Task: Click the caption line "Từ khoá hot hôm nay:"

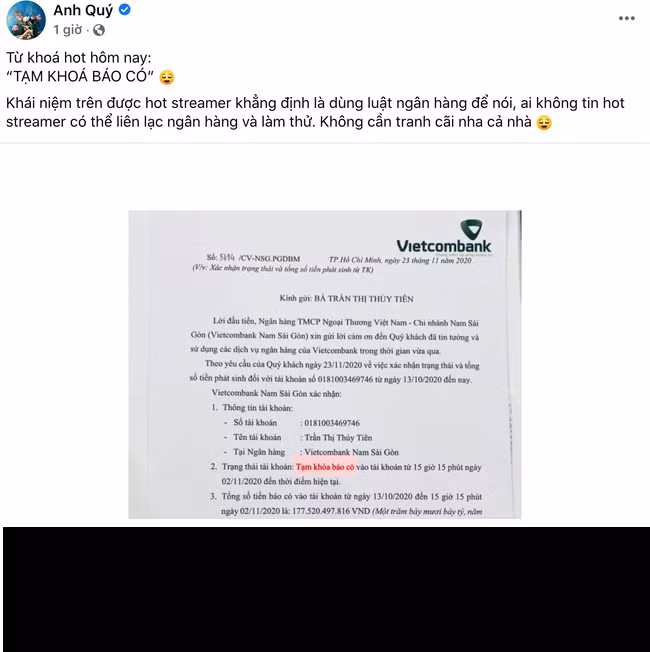Action: (x=79, y=57)
